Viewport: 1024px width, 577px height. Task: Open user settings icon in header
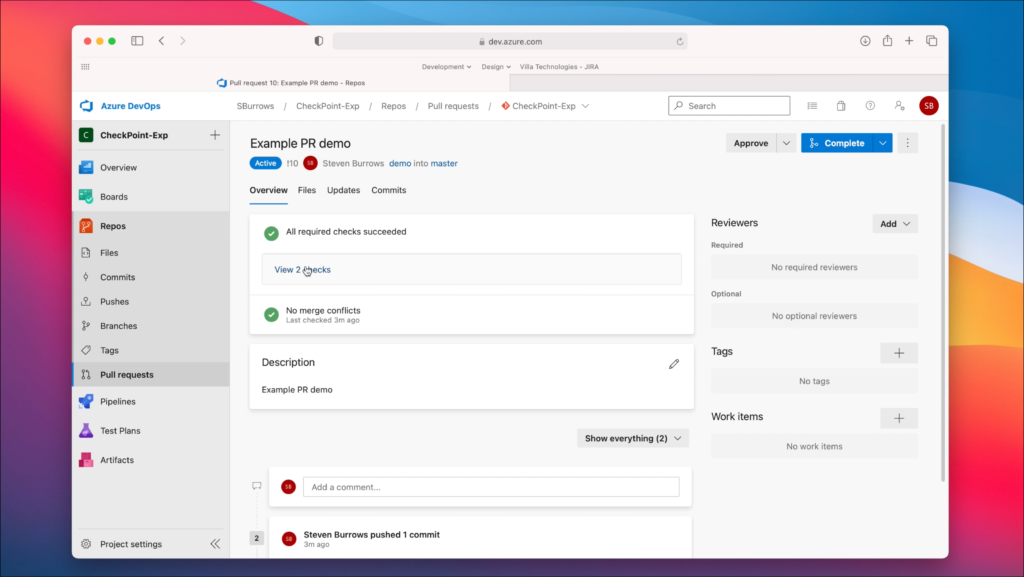(899, 106)
